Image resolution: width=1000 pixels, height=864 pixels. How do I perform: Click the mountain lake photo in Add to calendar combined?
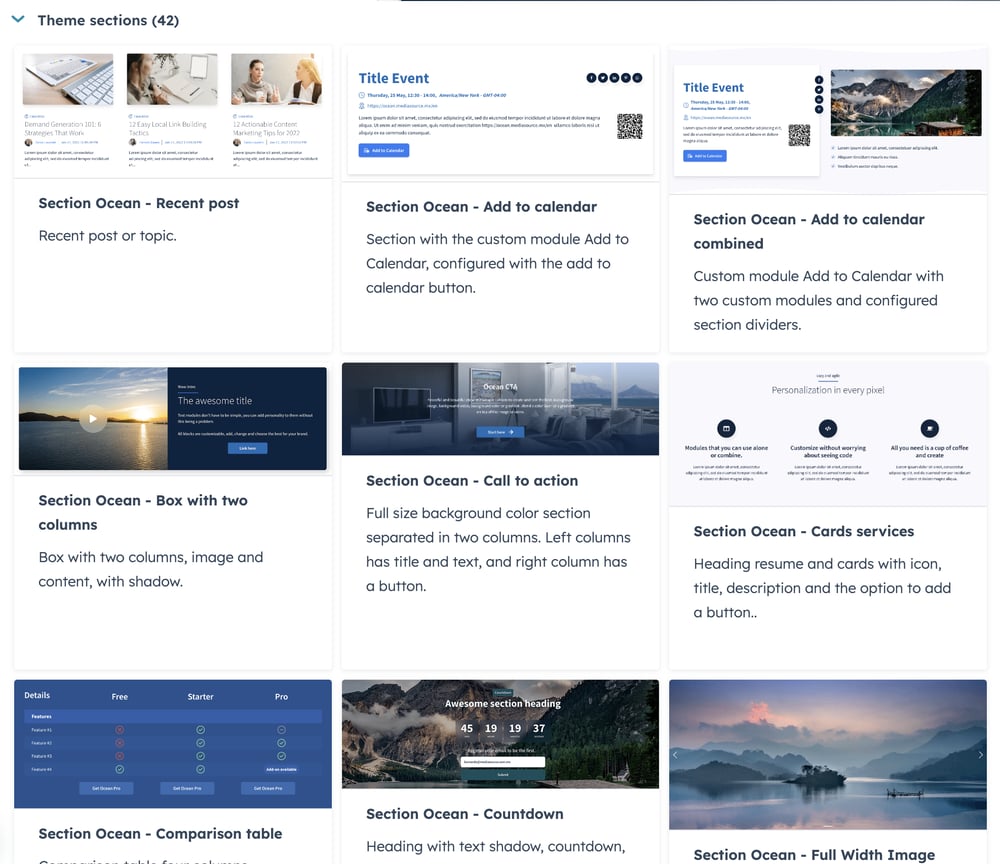pos(906,103)
